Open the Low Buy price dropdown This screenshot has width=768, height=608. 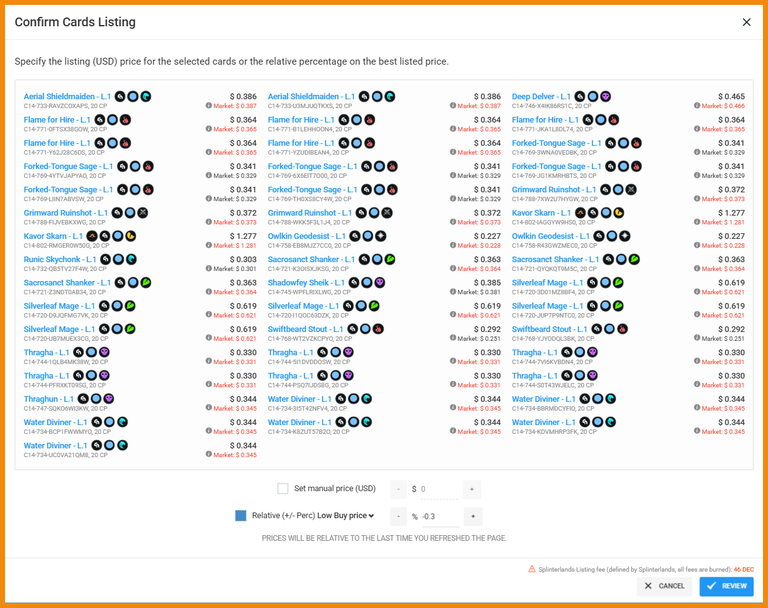(x=346, y=515)
